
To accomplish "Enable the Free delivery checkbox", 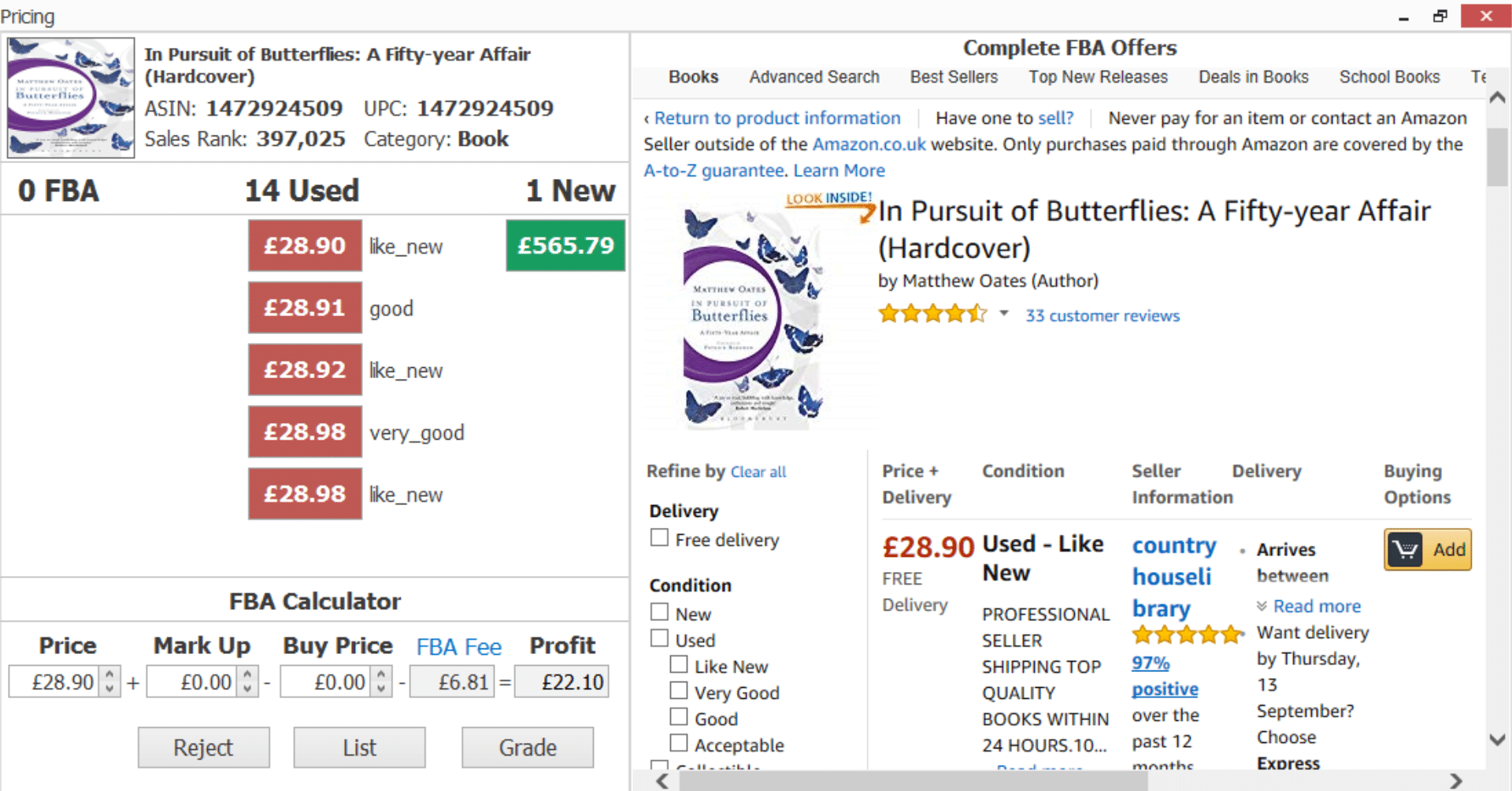I will coord(659,537).
